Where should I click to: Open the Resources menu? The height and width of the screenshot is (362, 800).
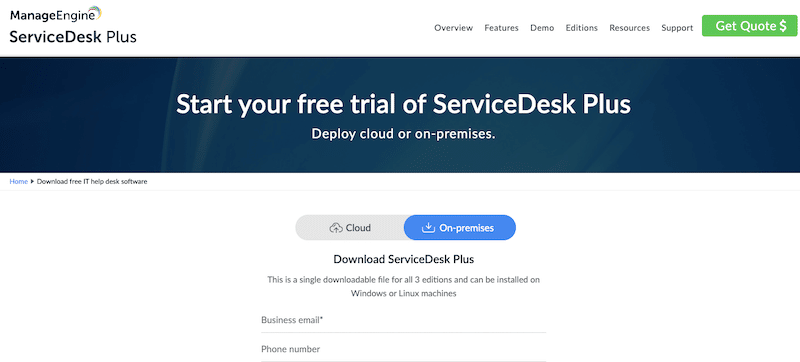click(x=630, y=28)
